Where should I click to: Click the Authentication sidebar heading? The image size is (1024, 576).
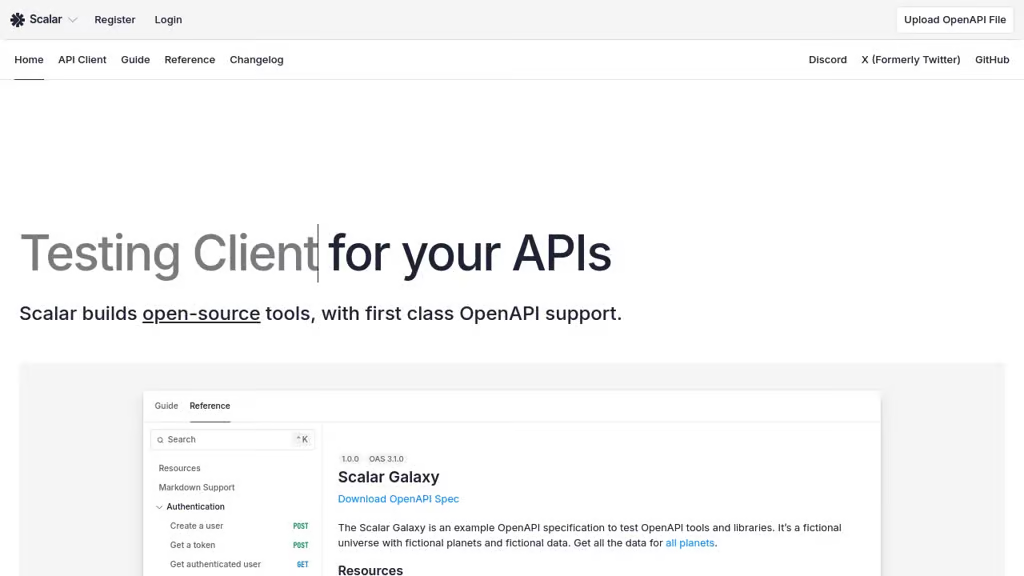tap(195, 507)
